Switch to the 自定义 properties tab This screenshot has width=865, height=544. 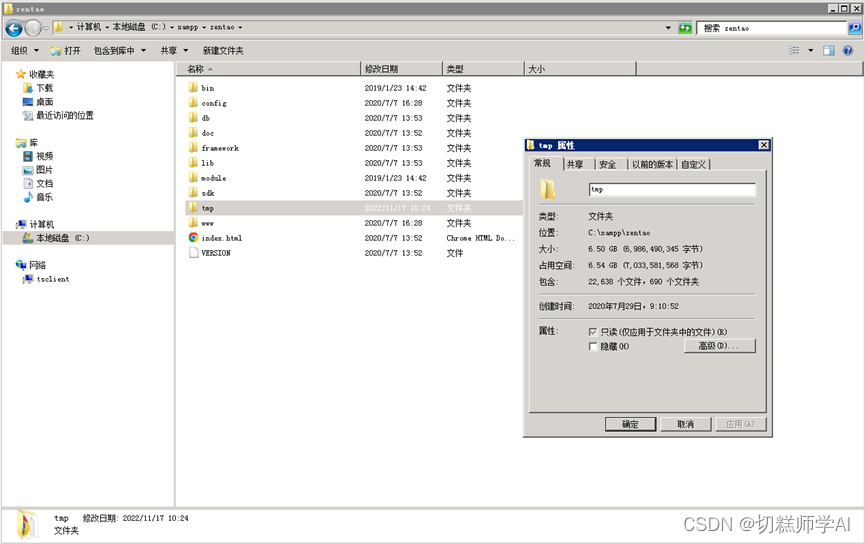click(693, 164)
